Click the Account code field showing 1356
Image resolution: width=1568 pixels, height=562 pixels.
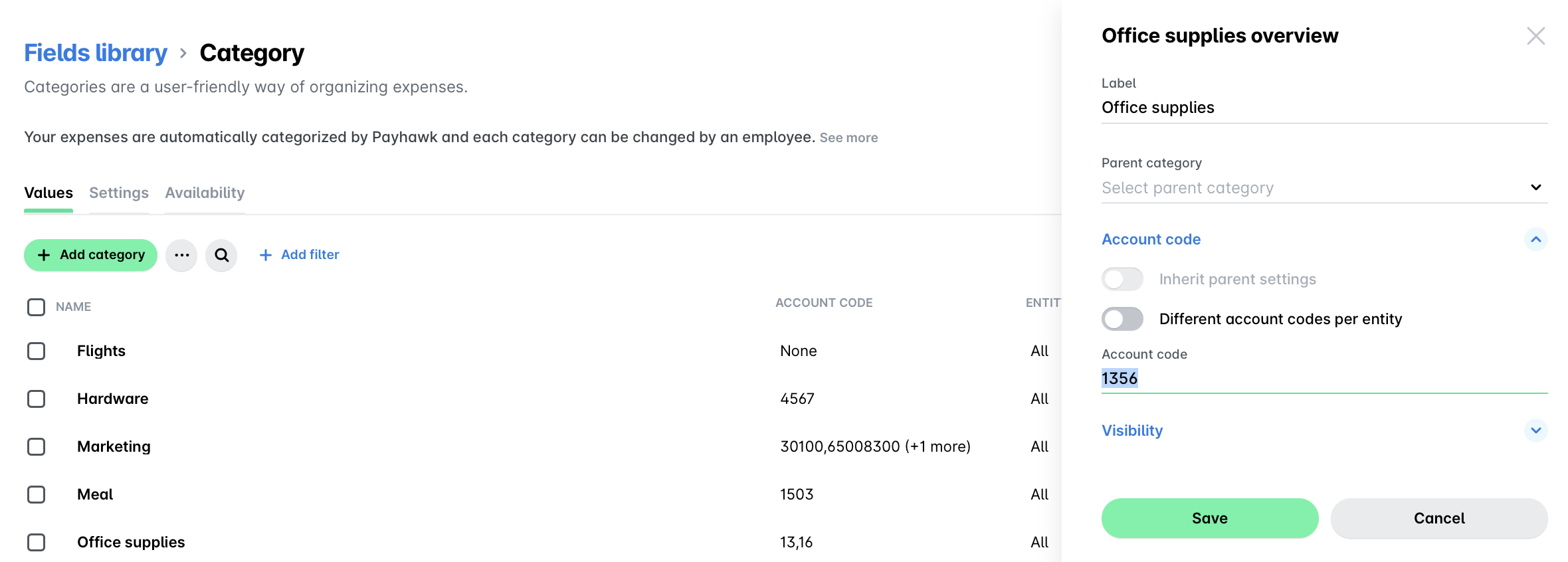pos(1324,379)
